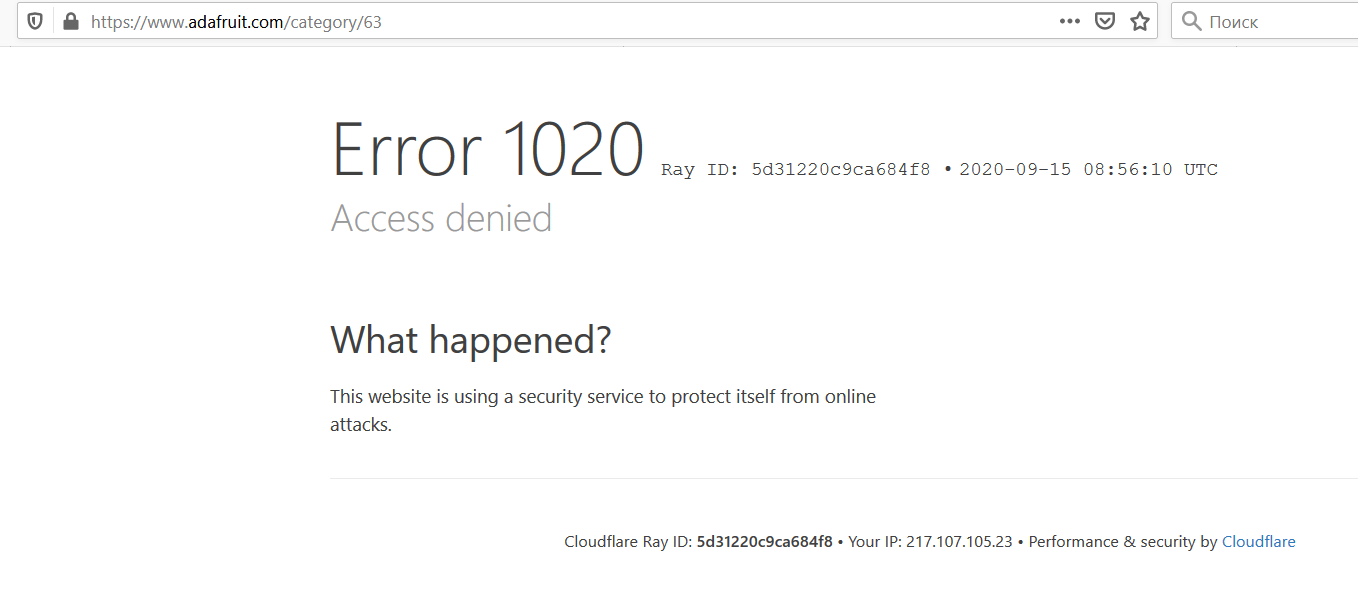Click the bold Cloudflare Ray ID in footer

764,542
